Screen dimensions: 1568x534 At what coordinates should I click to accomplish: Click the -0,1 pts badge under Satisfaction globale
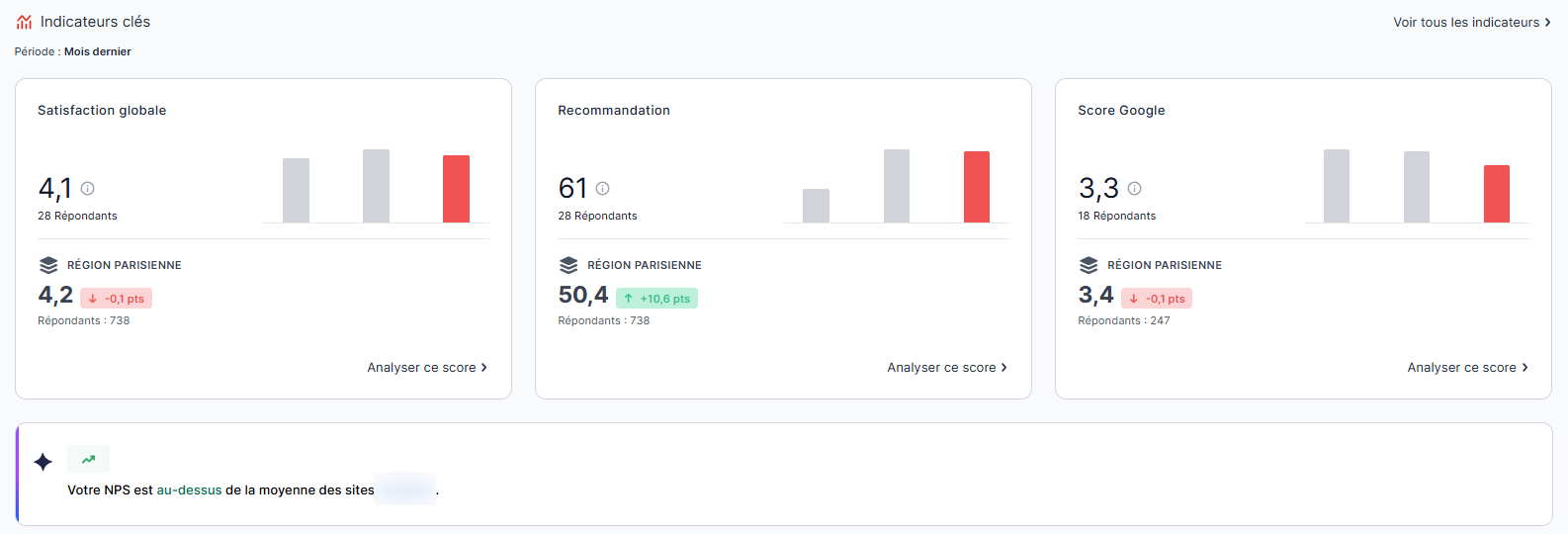[x=116, y=299]
